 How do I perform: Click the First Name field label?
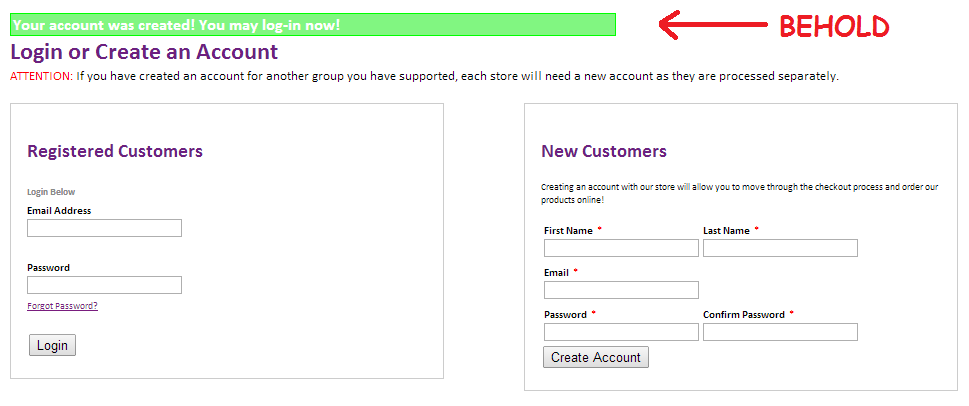(x=568, y=231)
